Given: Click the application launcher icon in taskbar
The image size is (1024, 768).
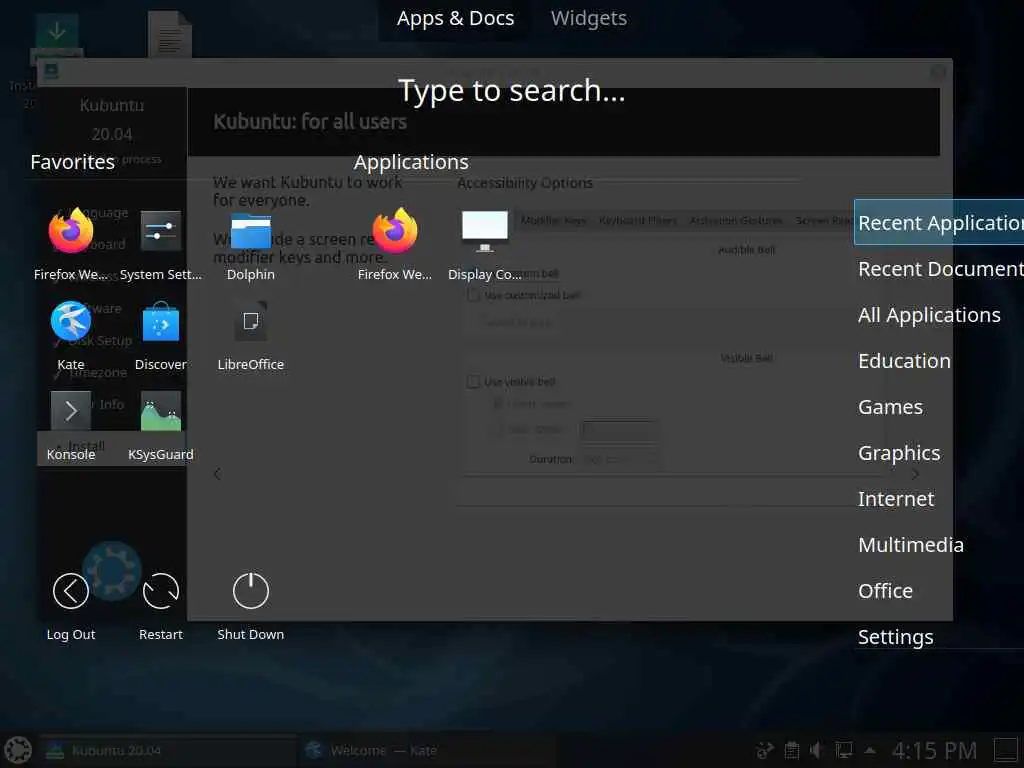Looking at the screenshot, I should pyautogui.click(x=18, y=750).
